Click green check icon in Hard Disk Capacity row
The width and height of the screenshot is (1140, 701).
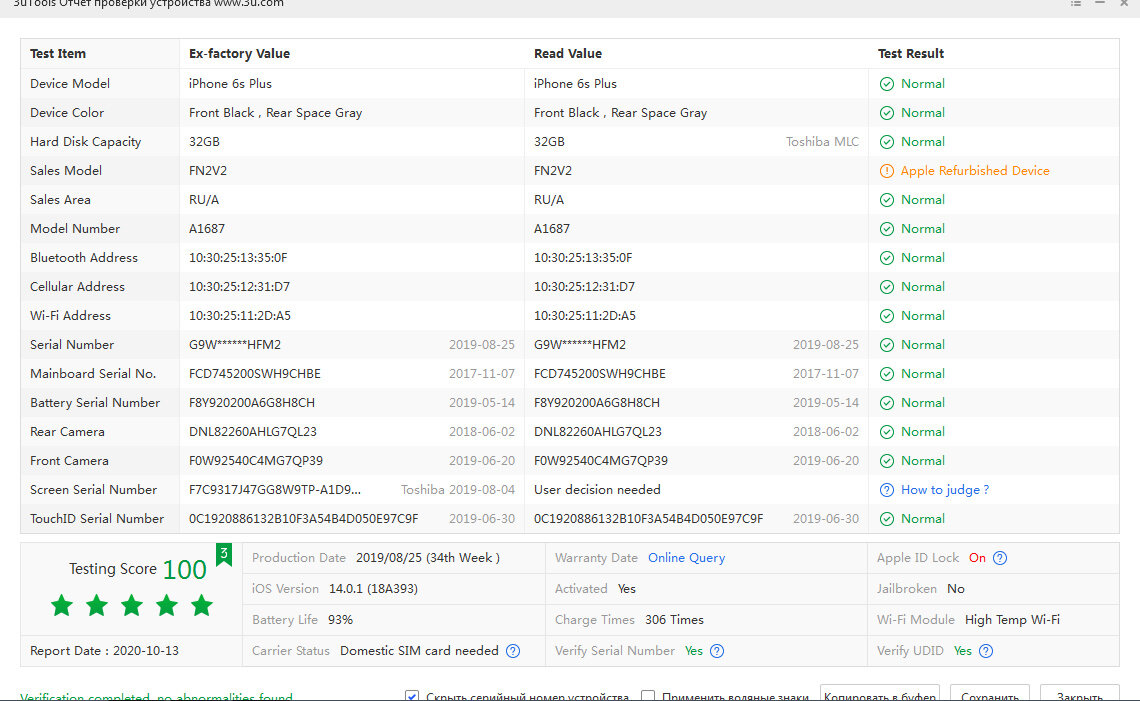pos(887,142)
